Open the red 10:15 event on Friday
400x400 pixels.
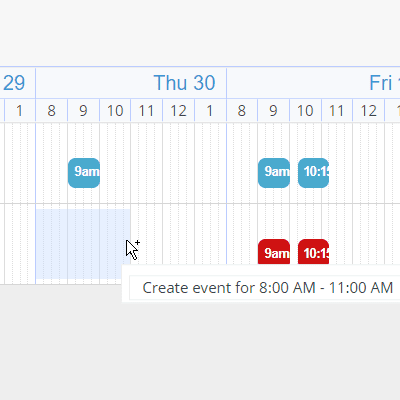pos(313,252)
